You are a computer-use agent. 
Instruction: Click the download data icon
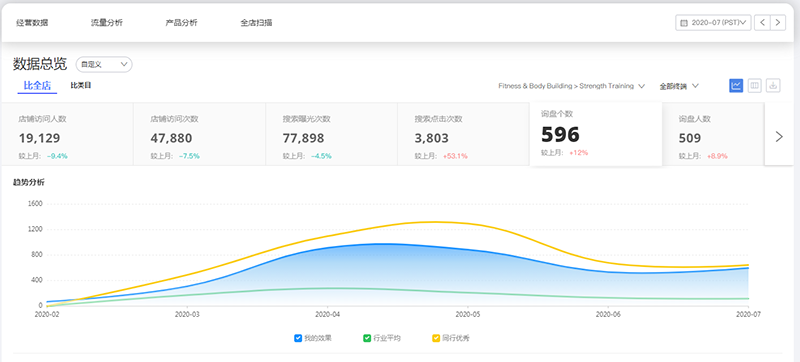coord(773,86)
